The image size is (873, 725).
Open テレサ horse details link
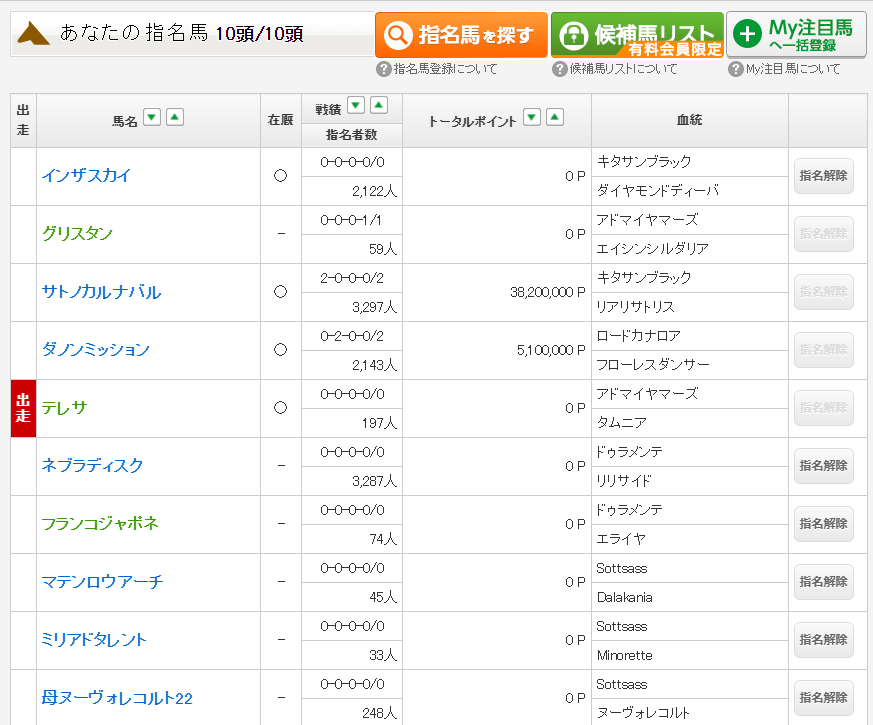pyautogui.click(x=64, y=408)
